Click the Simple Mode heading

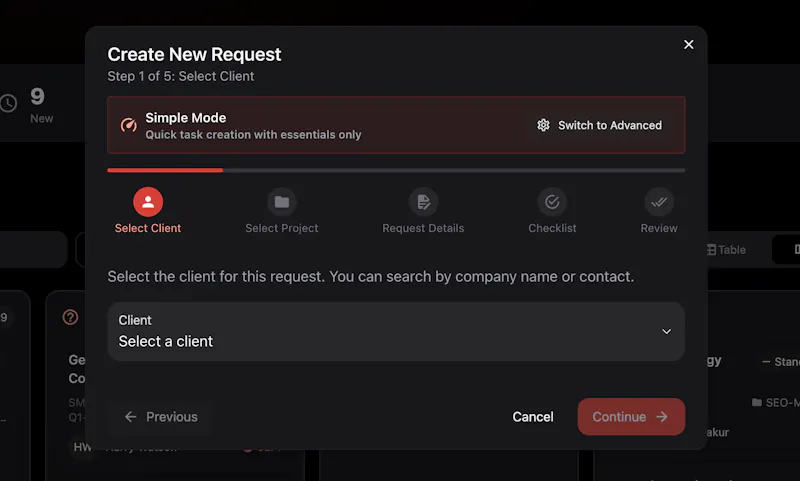[186, 118]
